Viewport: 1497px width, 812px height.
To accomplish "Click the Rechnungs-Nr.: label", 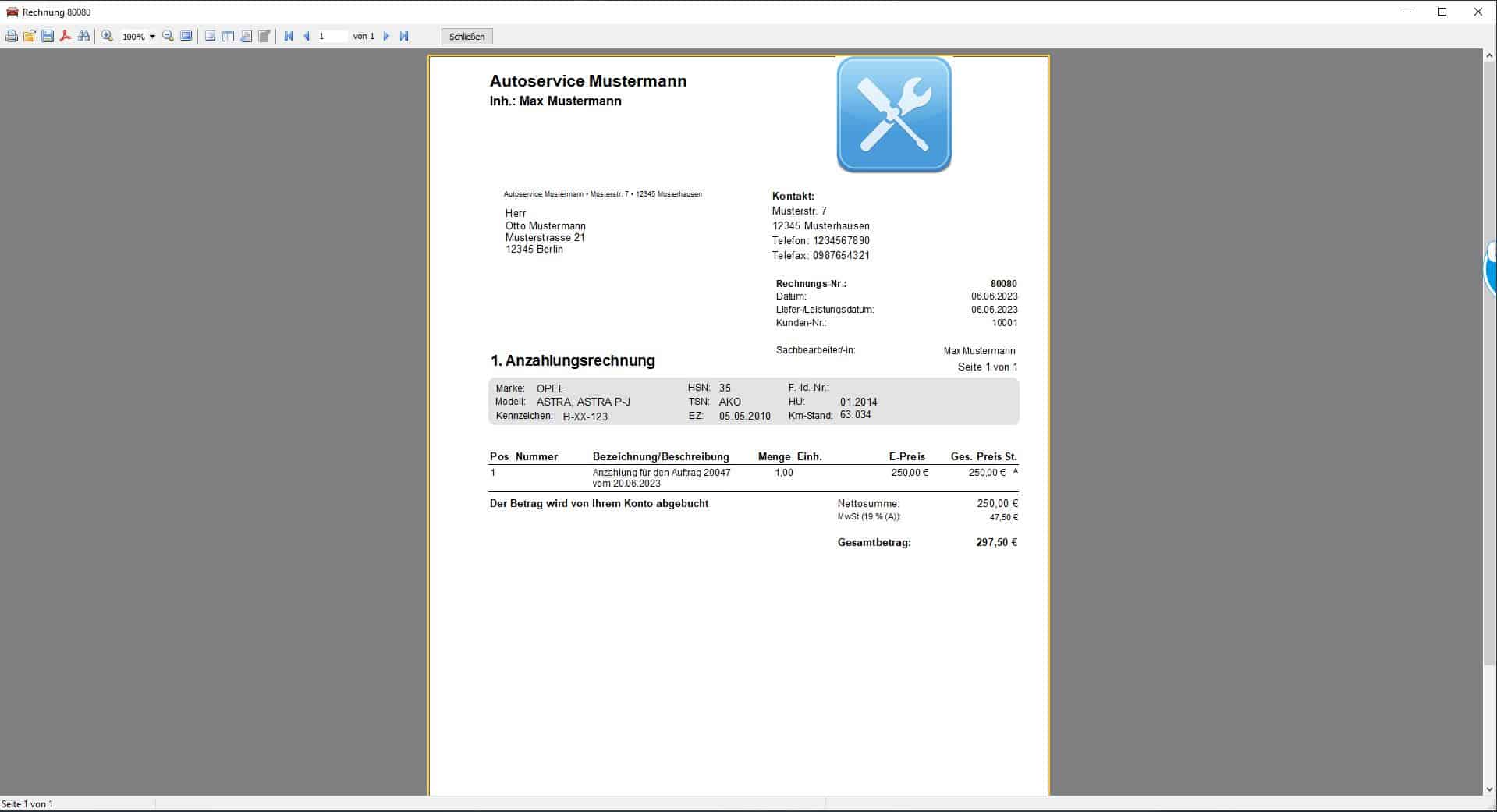I will 811,284.
